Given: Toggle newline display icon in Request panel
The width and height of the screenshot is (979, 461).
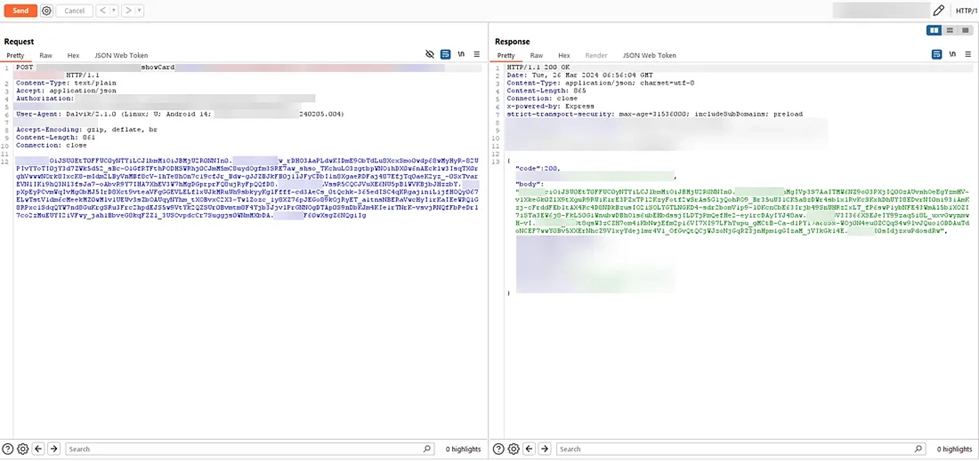Looking at the screenshot, I should pos(461,55).
